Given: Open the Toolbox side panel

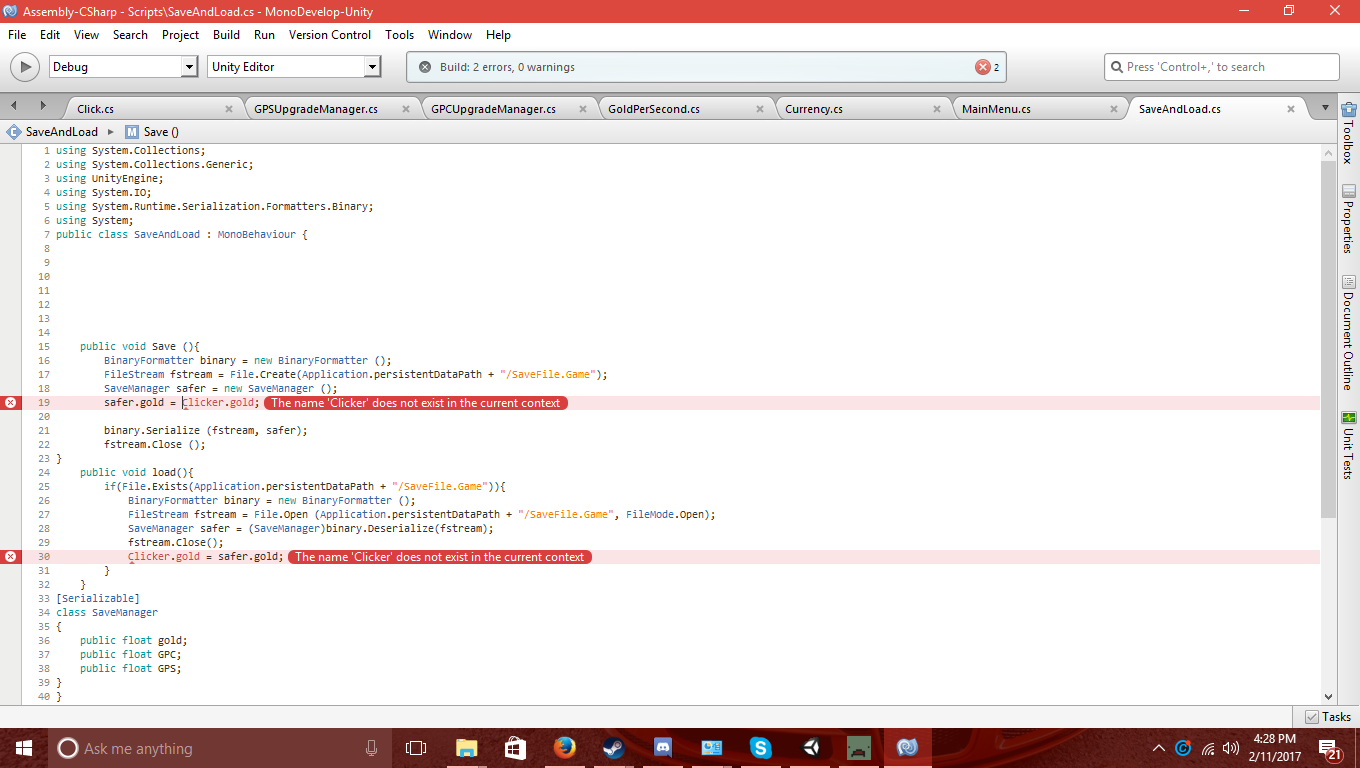Looking at the screenshot, I should [x=1349, y=132].
